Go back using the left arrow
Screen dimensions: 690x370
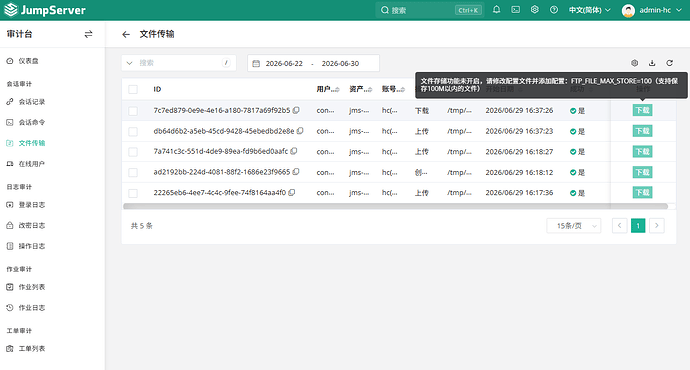pos(126,34)
